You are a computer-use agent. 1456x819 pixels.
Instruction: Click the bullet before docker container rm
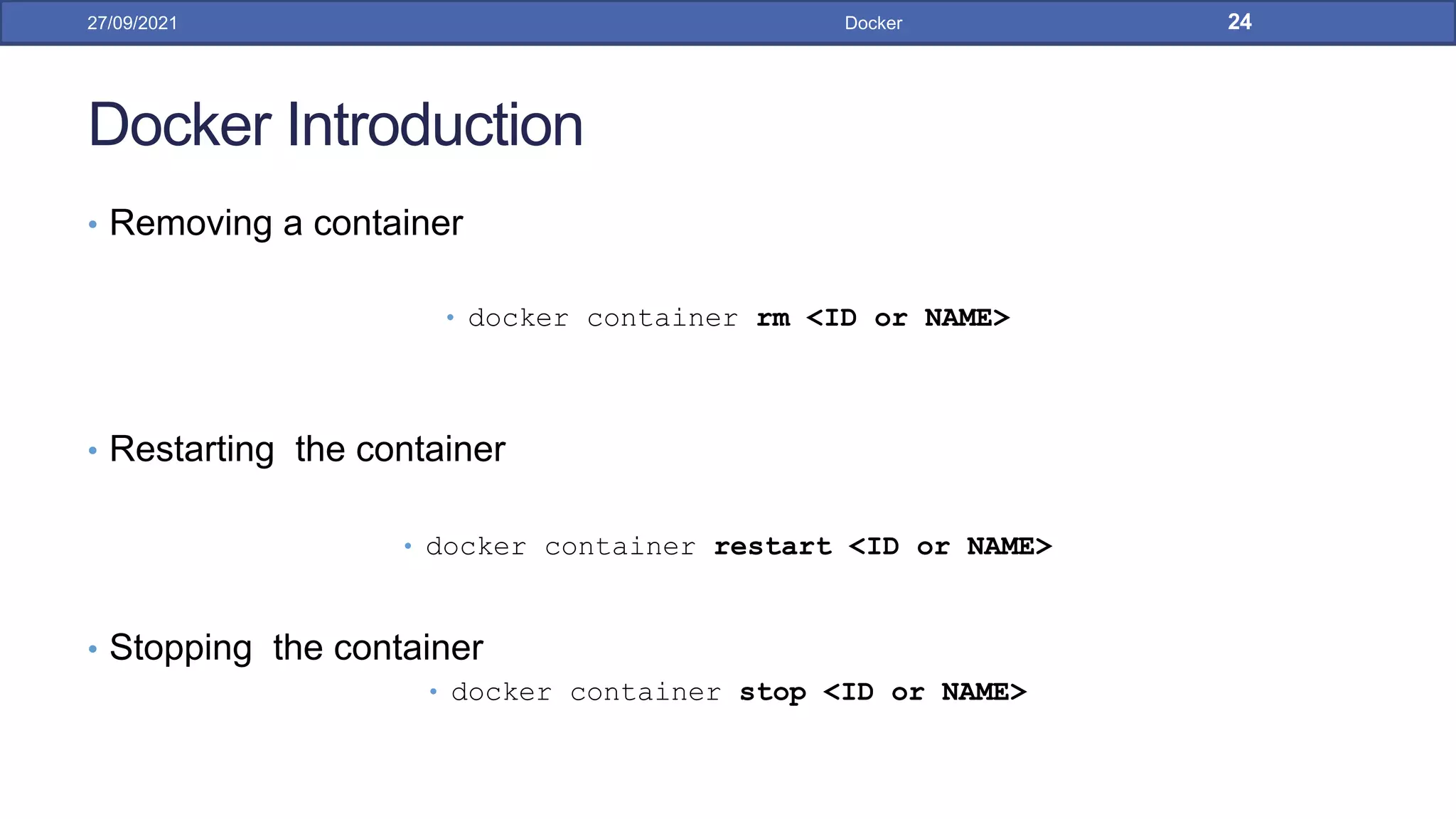(x=450, y=317)
